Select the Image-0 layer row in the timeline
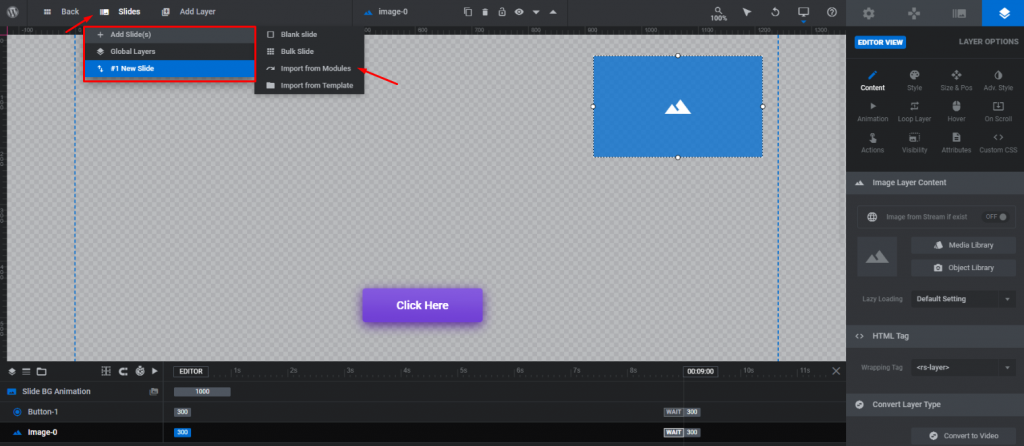This screenshot has width=1024, height=446. [x=82, y=432]
